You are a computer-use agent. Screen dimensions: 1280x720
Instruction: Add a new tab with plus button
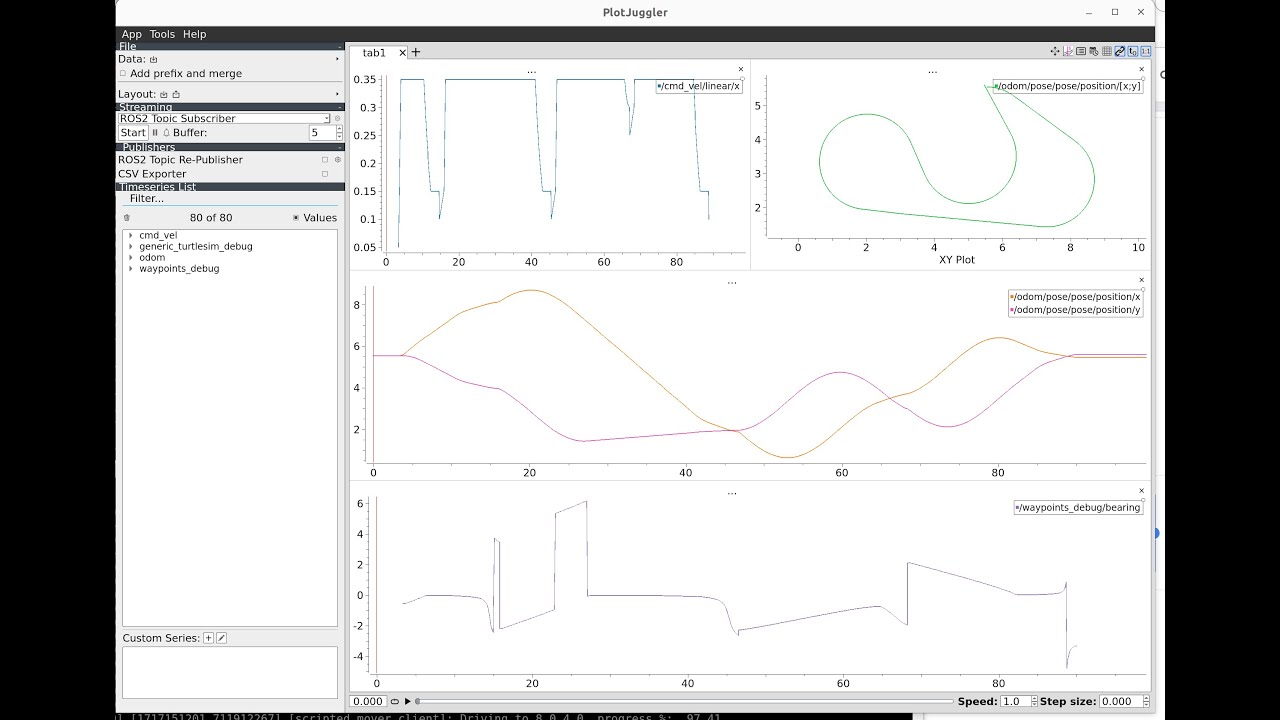[416, 53]
